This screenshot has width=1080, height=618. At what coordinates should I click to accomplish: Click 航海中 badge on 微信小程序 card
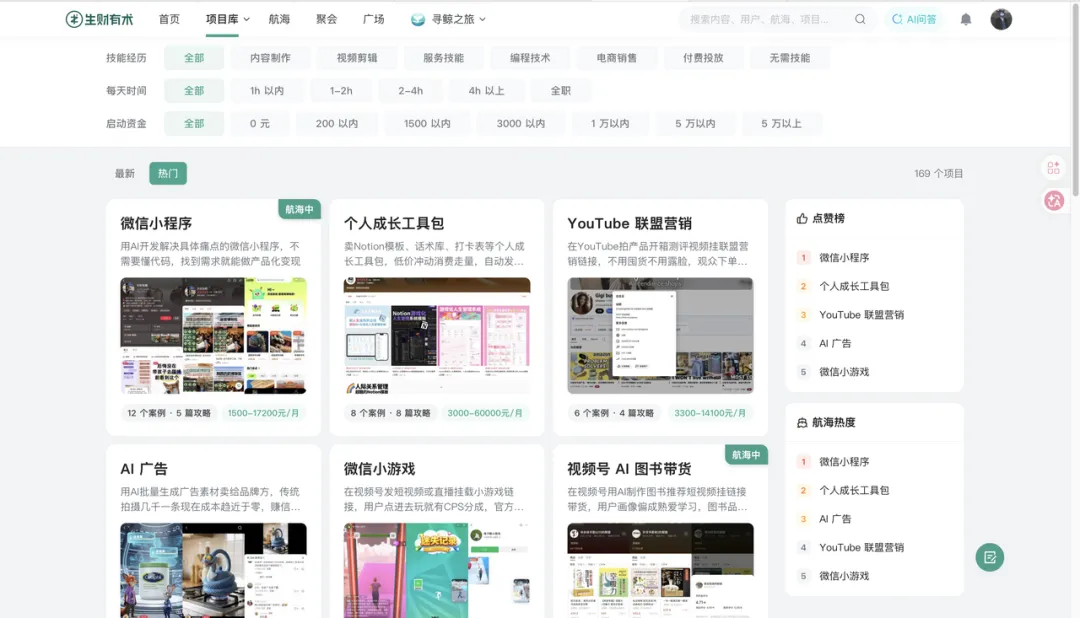tap(299, 209)
